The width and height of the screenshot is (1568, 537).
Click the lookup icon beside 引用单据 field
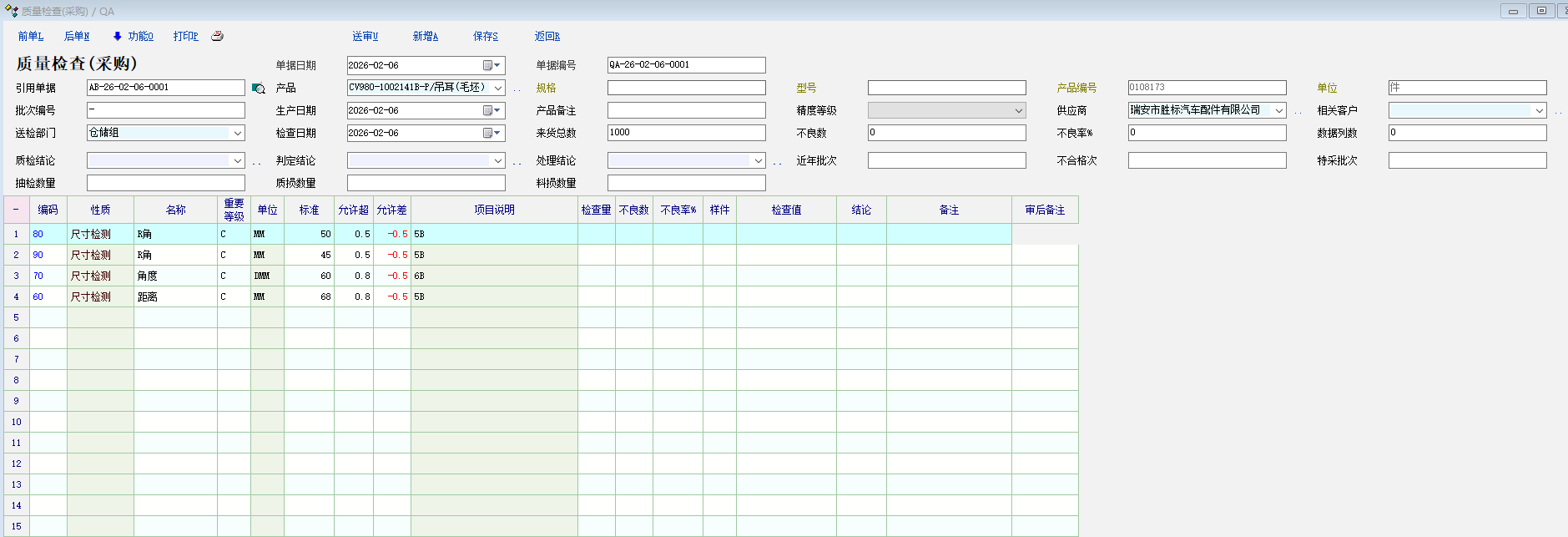pos(259,89)
